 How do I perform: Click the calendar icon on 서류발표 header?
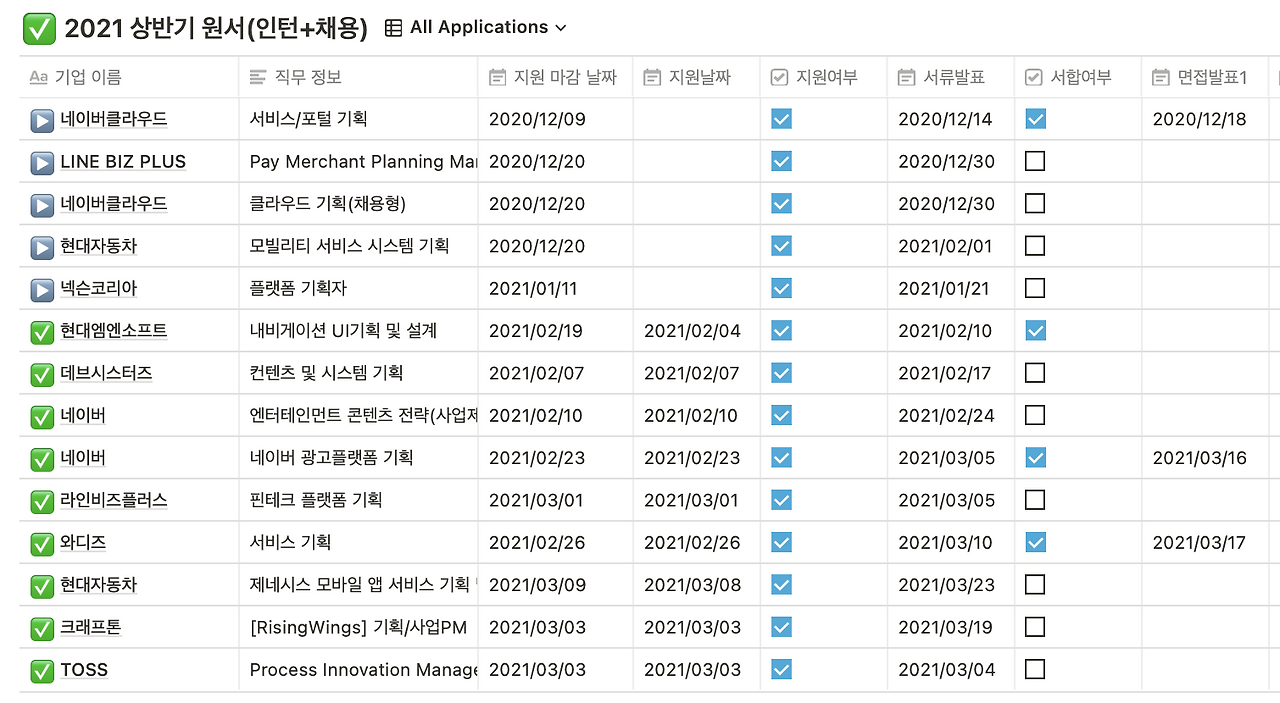pos(905,76)
